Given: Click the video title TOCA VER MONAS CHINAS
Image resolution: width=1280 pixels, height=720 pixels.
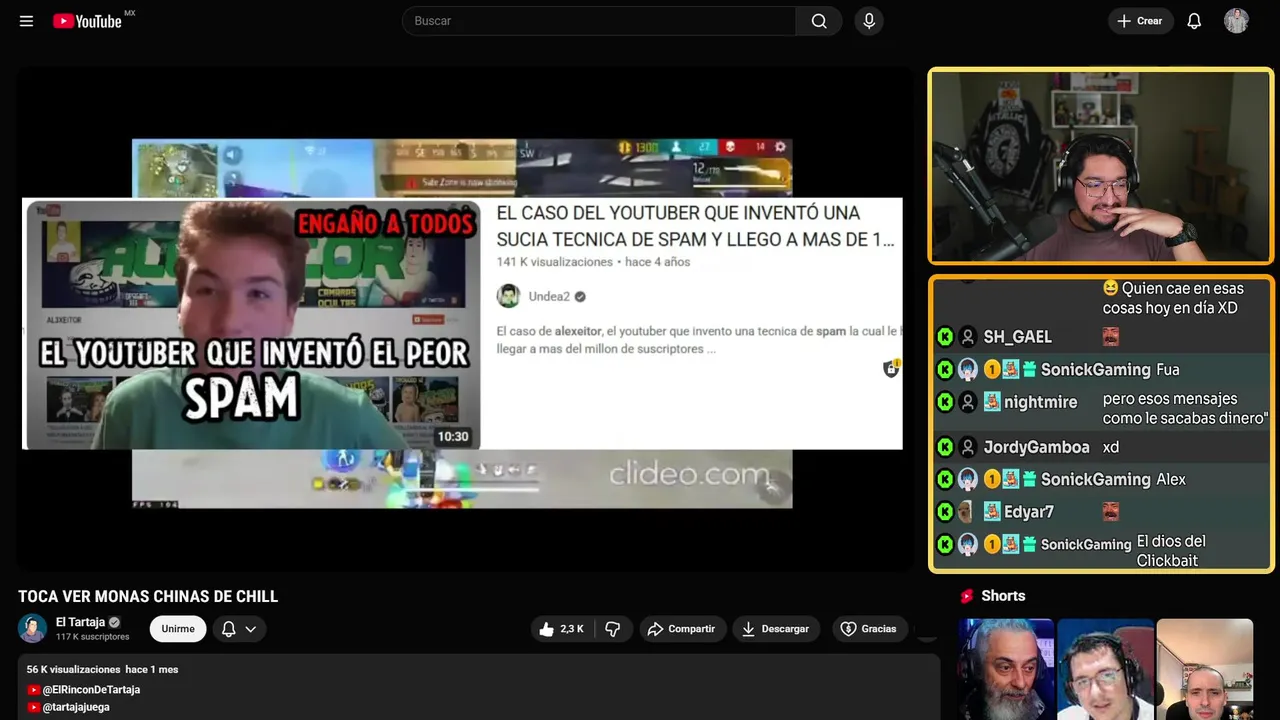Looking at the screenshot, I should (148, 597).
